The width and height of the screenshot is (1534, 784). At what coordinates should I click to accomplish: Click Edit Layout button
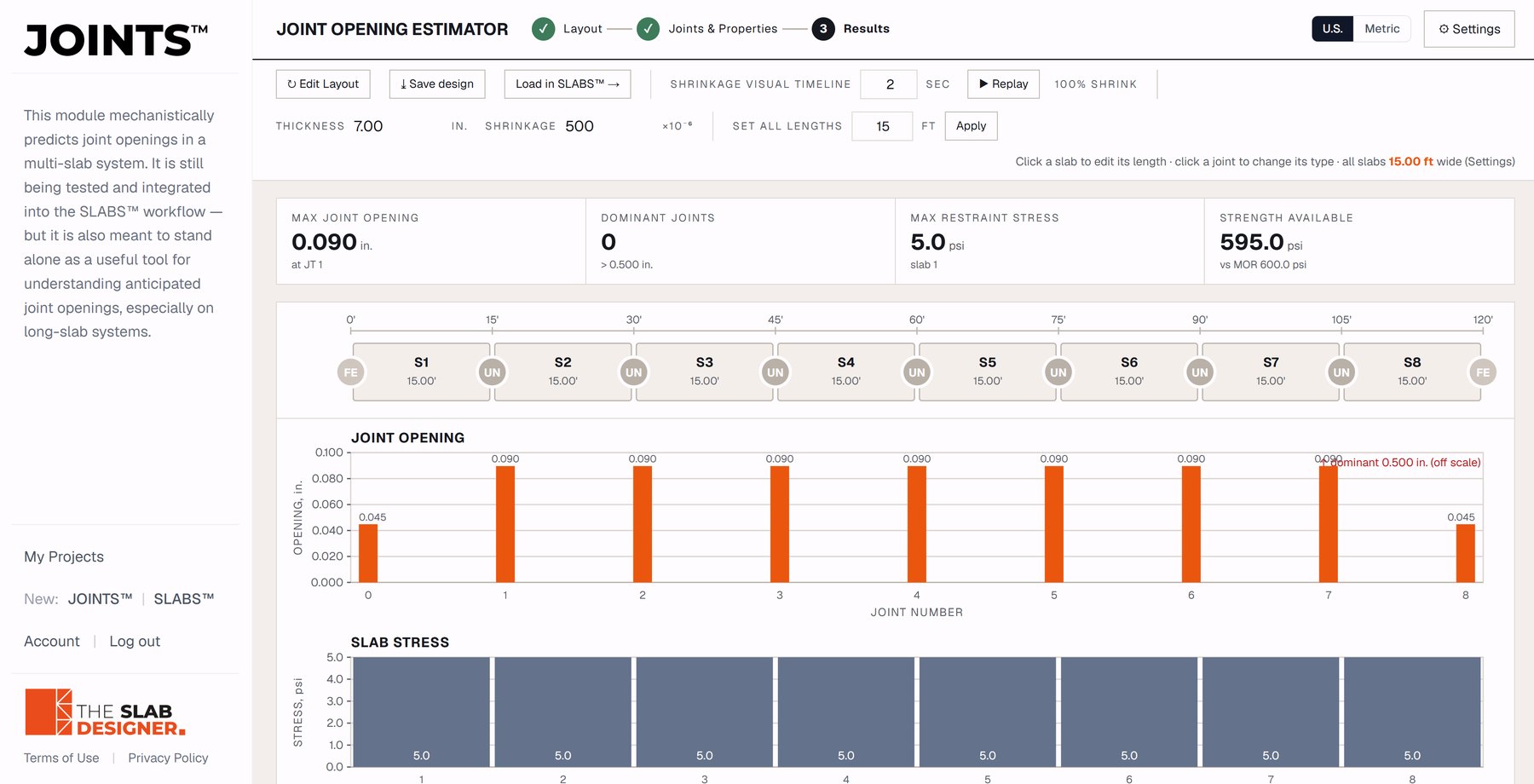(323, 84)
